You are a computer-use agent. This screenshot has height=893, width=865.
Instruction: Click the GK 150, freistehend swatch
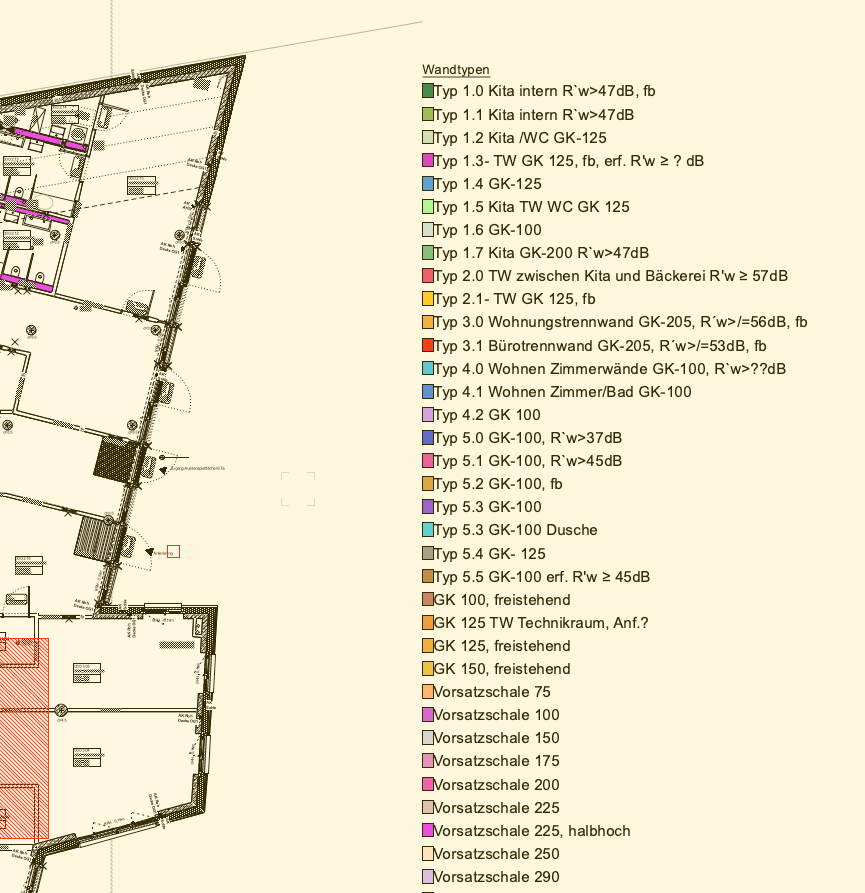click(x=428, y=669)
